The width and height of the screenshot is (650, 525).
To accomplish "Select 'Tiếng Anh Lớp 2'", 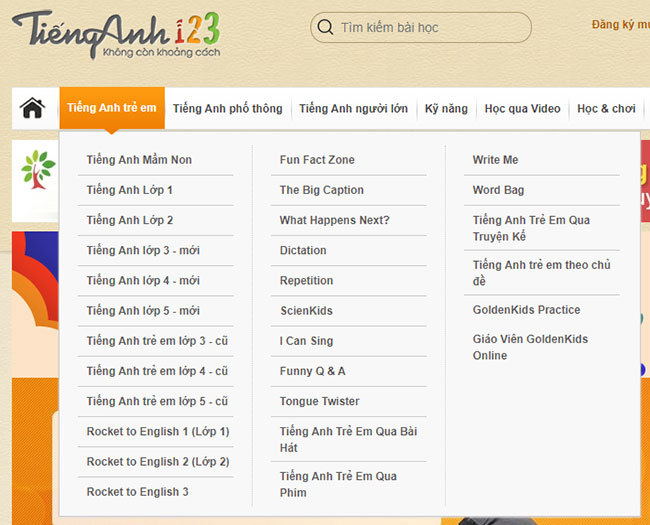I will 130,220.
